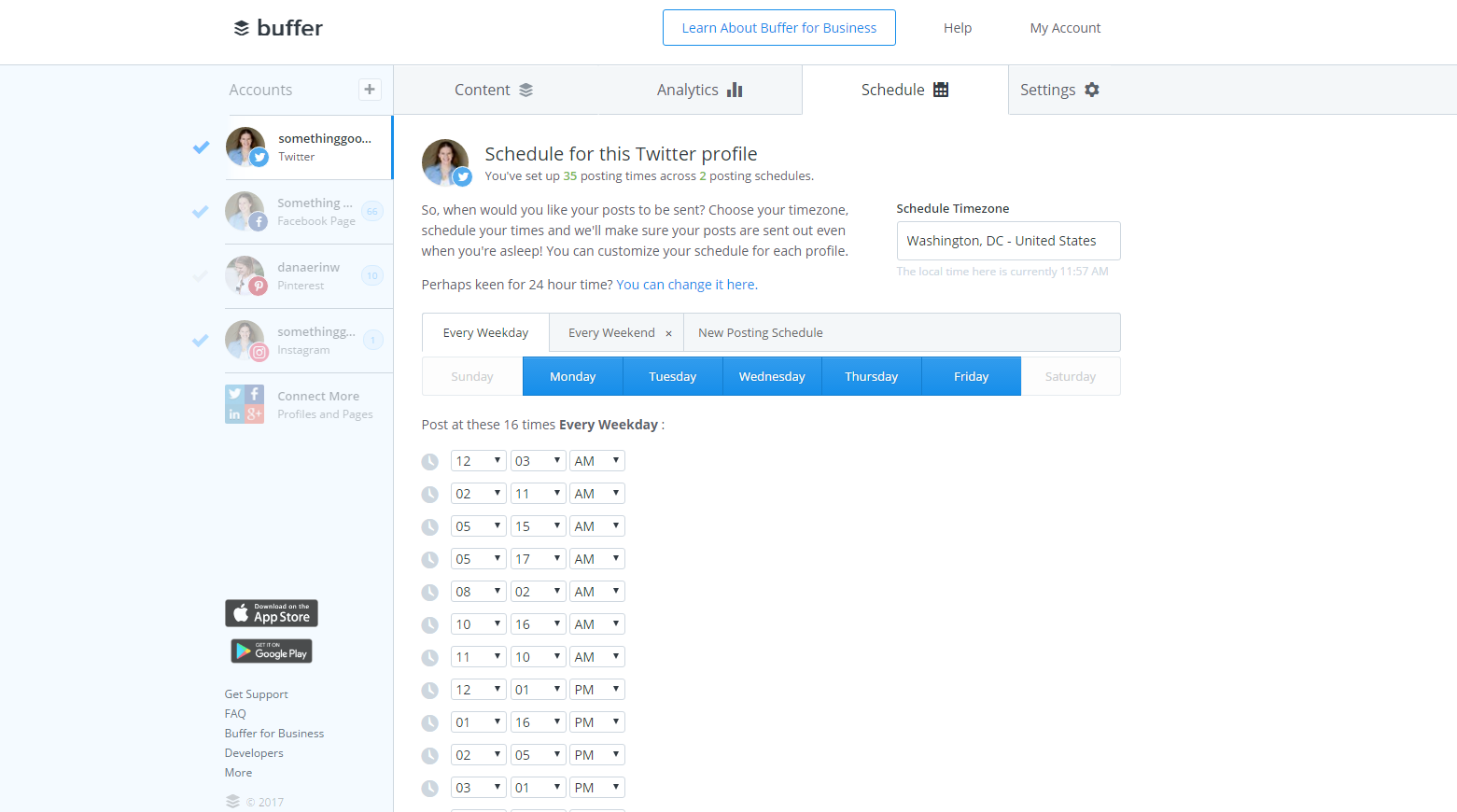
Task: Click the Analytics bar chart icon
Action: (x=735, y=90)
